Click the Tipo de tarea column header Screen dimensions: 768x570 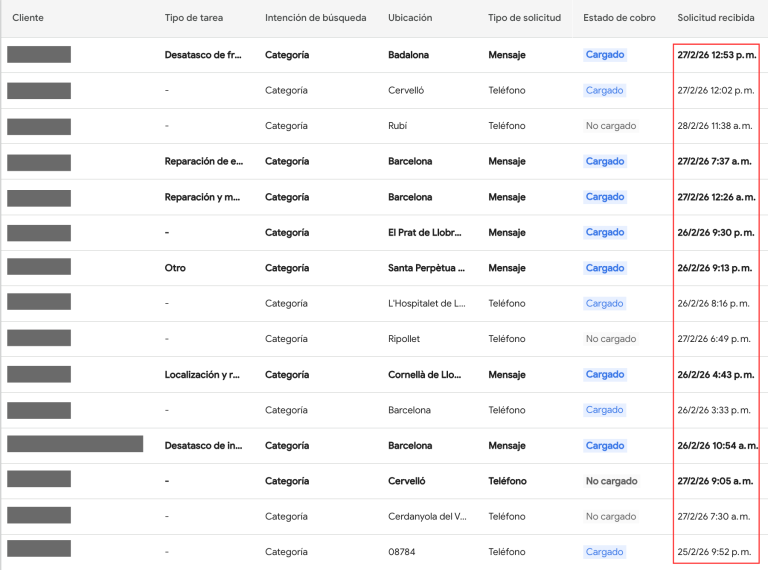(194, 18)
